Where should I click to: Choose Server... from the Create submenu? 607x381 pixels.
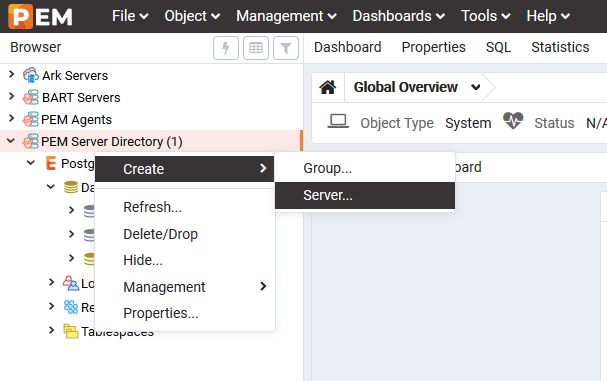365,196
